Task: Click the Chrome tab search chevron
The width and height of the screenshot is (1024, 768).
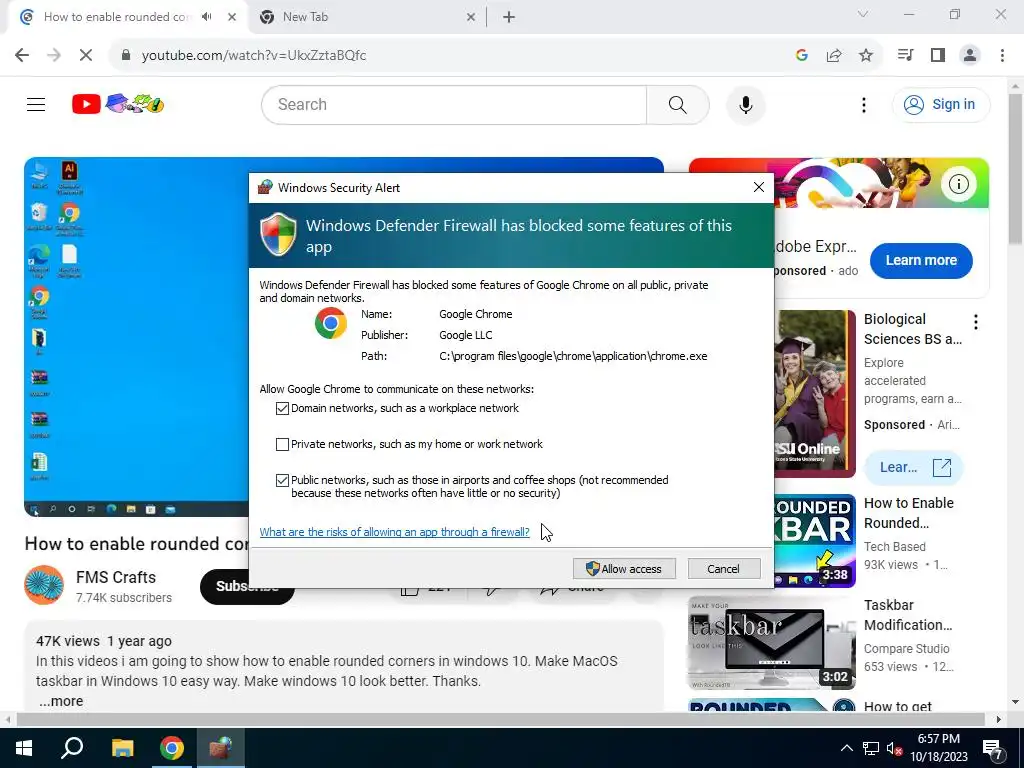Action: tap(863, 14)
